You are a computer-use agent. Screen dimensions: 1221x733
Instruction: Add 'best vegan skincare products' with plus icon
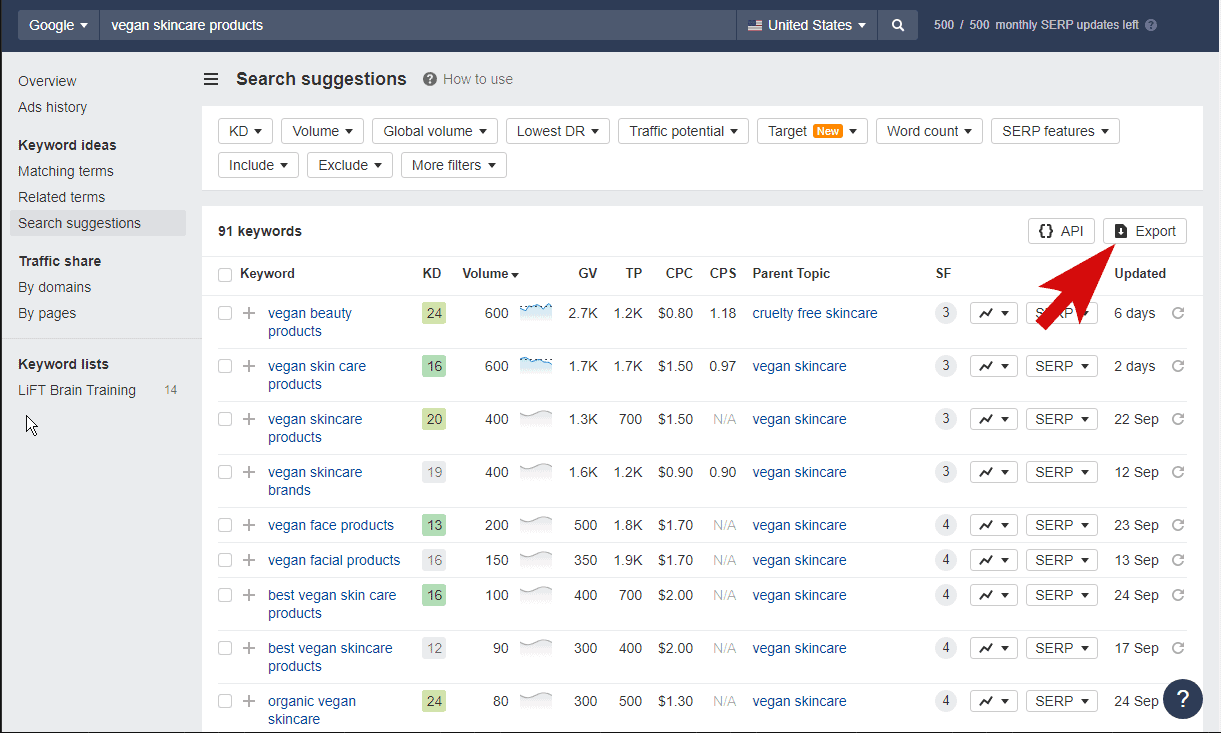tap(249, 648)
